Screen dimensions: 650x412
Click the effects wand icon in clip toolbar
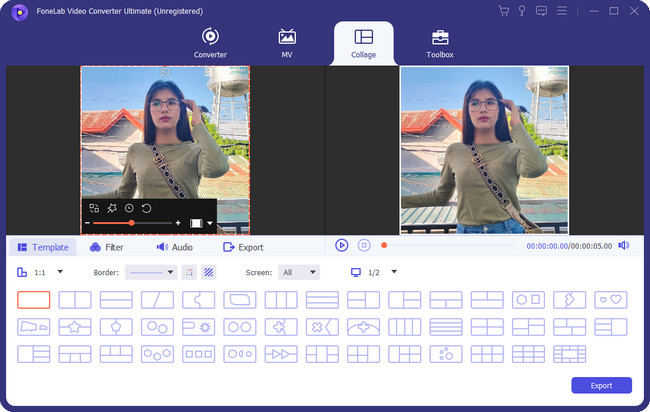point(112,208)
